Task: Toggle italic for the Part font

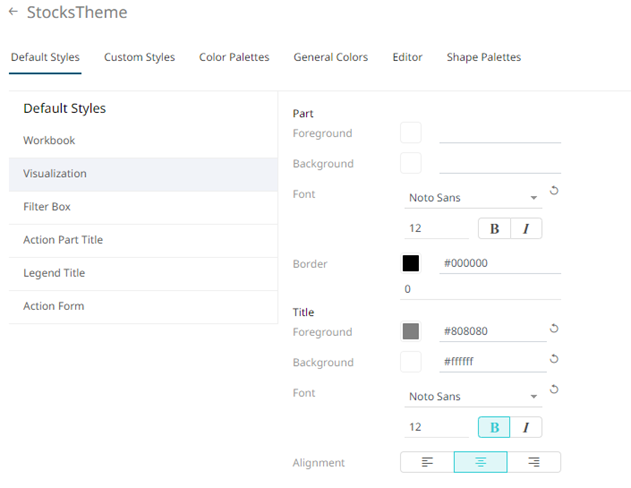Action: (x=526, y=229)
